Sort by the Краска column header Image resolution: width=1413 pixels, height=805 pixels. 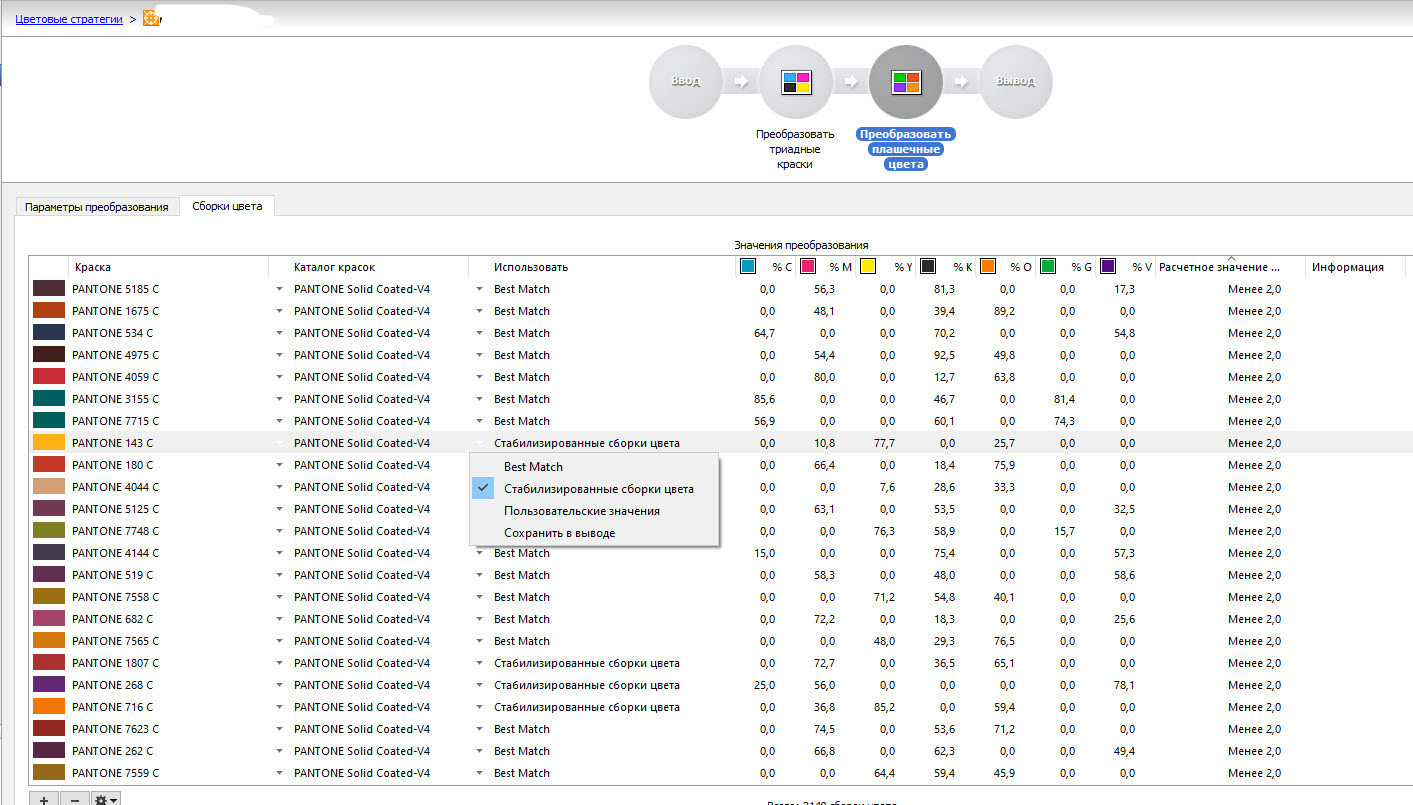point(92,267)
